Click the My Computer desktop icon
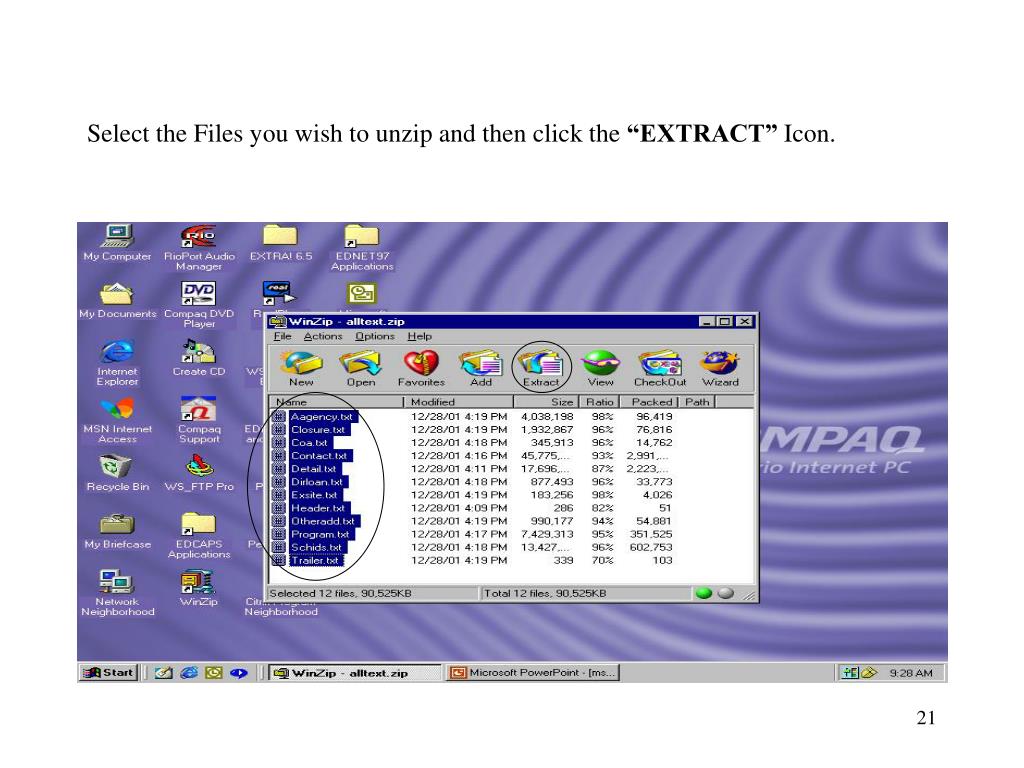The height and width of the screenshot is (768, 1024). tap(118, 242)
